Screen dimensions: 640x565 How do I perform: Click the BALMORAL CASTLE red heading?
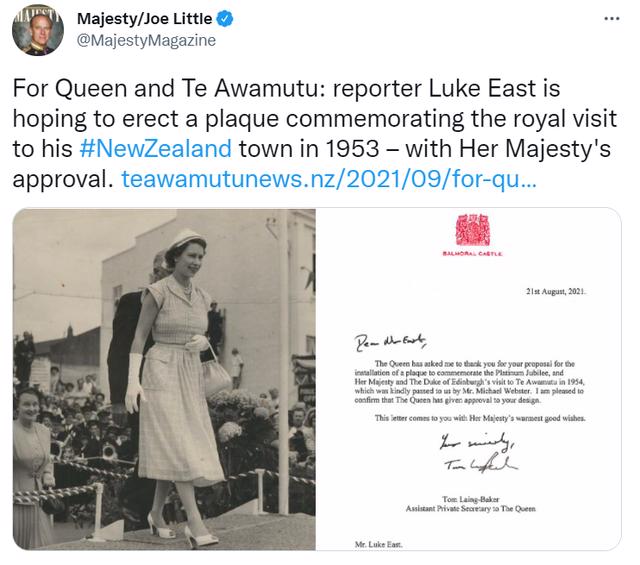pos(473,254)
